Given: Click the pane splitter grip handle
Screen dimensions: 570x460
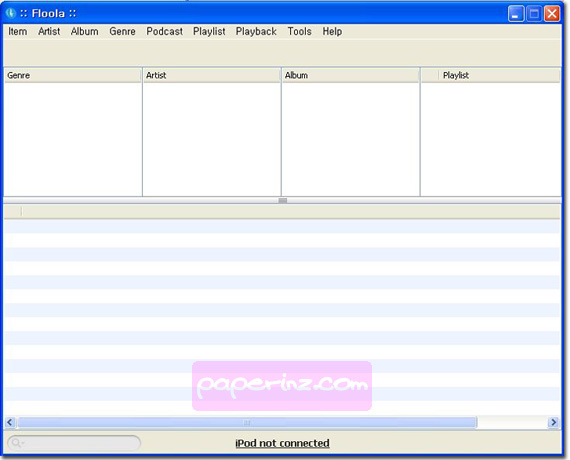Looking at the screenshot, I should [282, 200].
